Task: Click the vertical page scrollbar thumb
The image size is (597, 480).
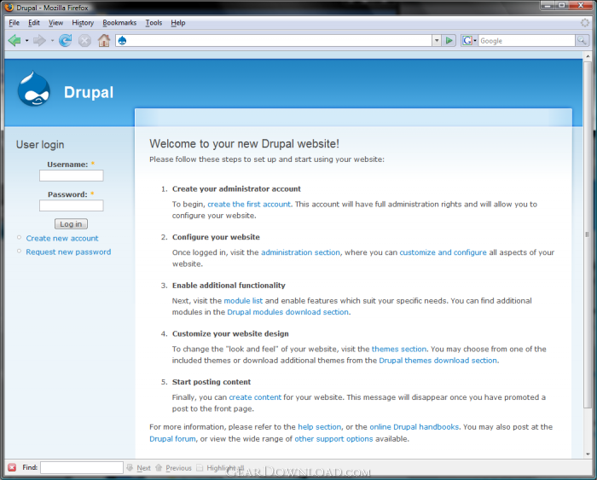Action: (x=587, y=235)
